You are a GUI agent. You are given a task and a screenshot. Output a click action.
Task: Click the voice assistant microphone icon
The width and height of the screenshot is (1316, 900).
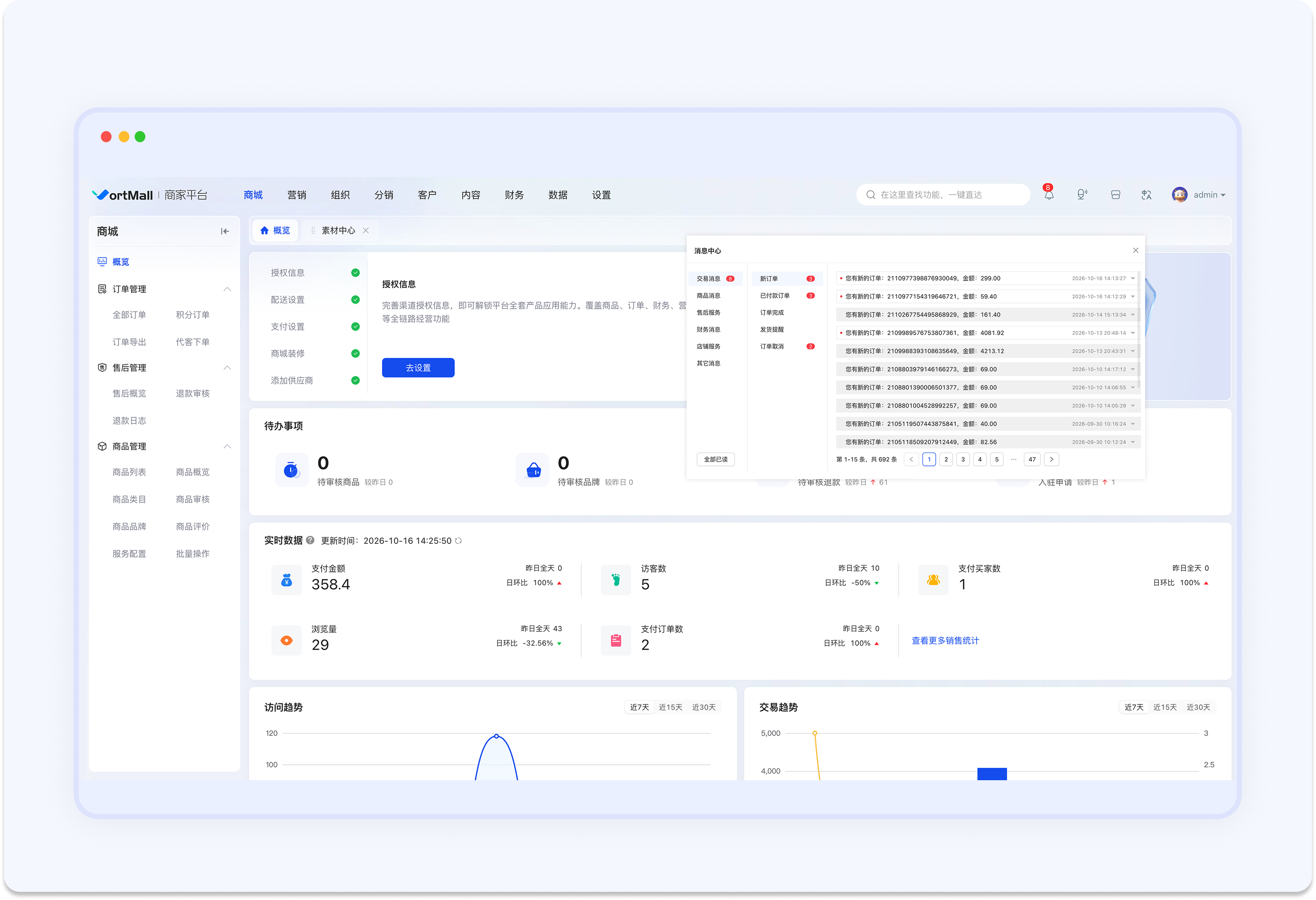tap(1082, 195)
